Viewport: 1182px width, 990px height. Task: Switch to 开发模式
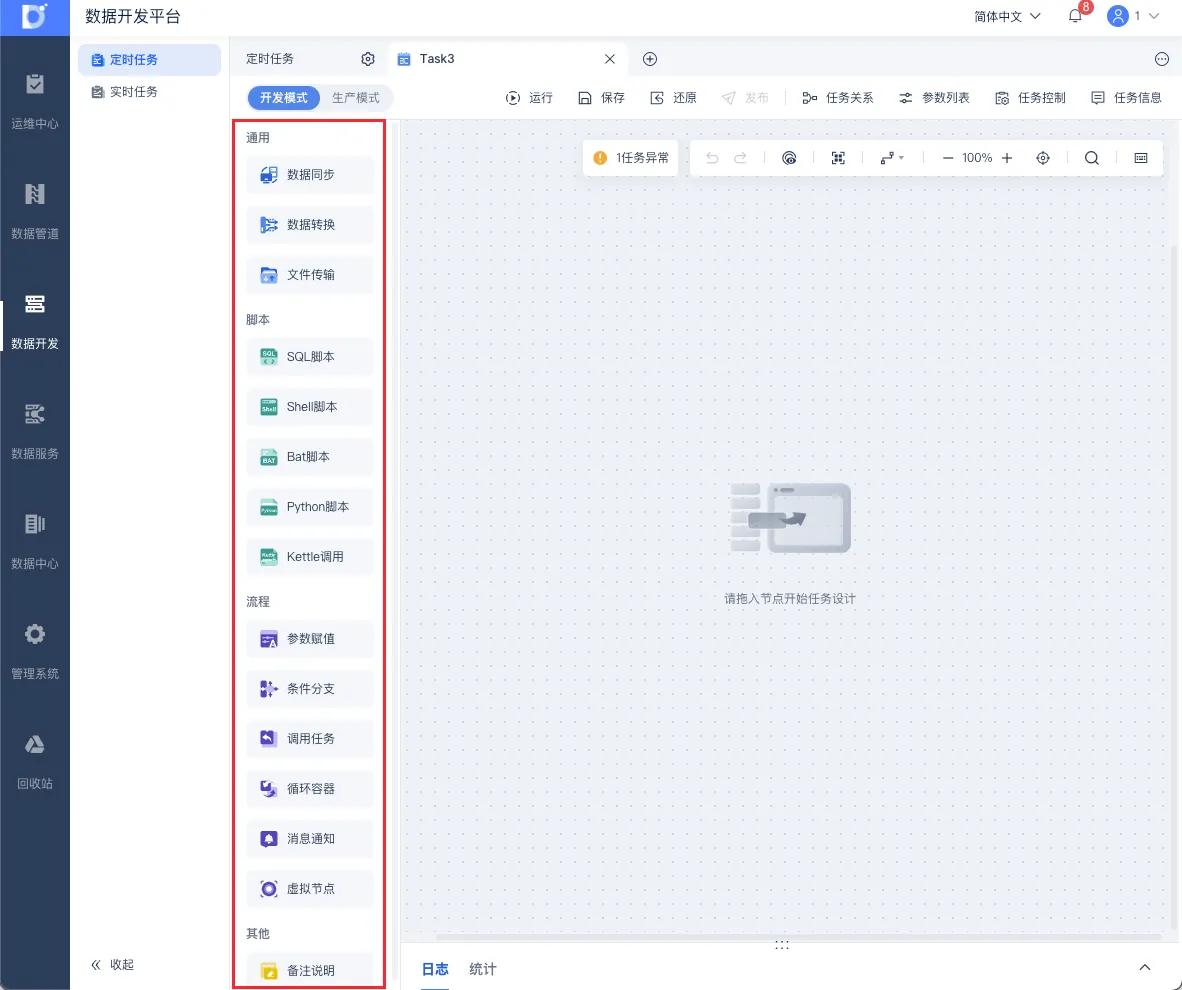pos(283,97)
